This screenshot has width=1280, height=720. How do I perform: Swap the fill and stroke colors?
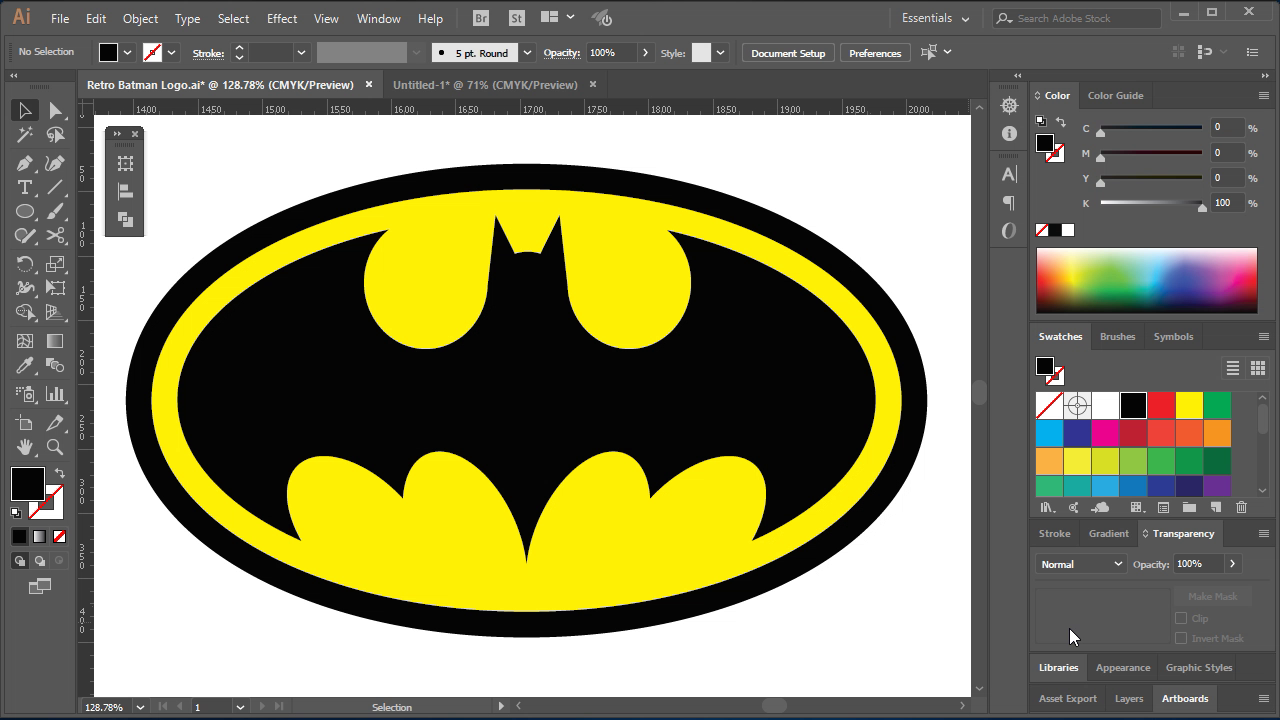click(59, 473)
